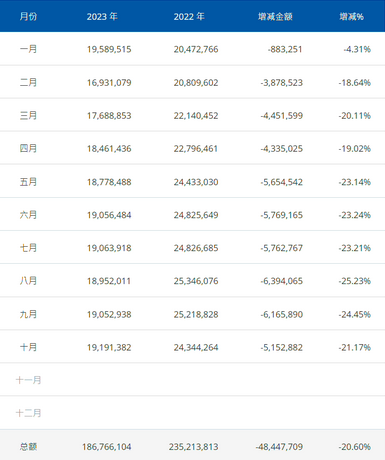The height and width of the screenshot is (460, 385).
Task: Select 八月 2022 value 25,346,076
Action: tap(196, 281)
